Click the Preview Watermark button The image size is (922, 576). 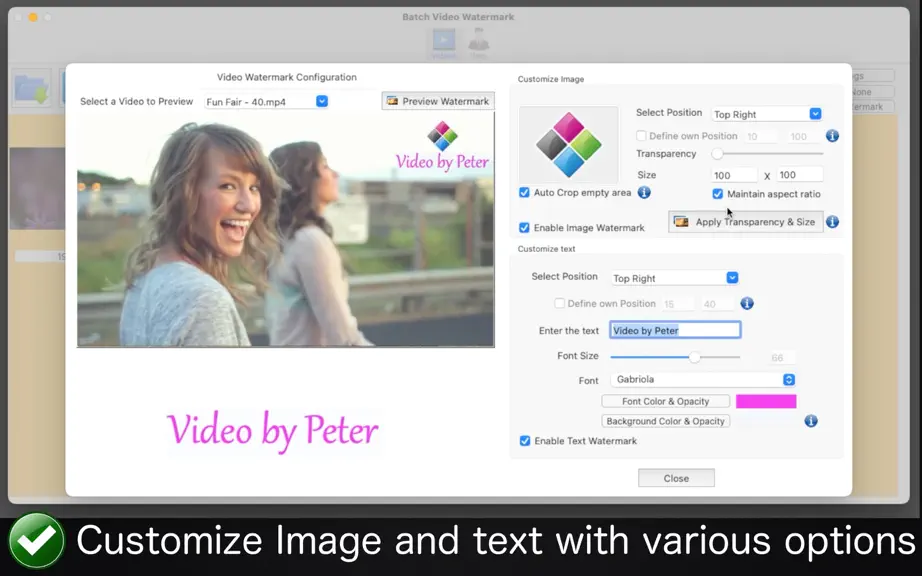click(x=438, y=101)
